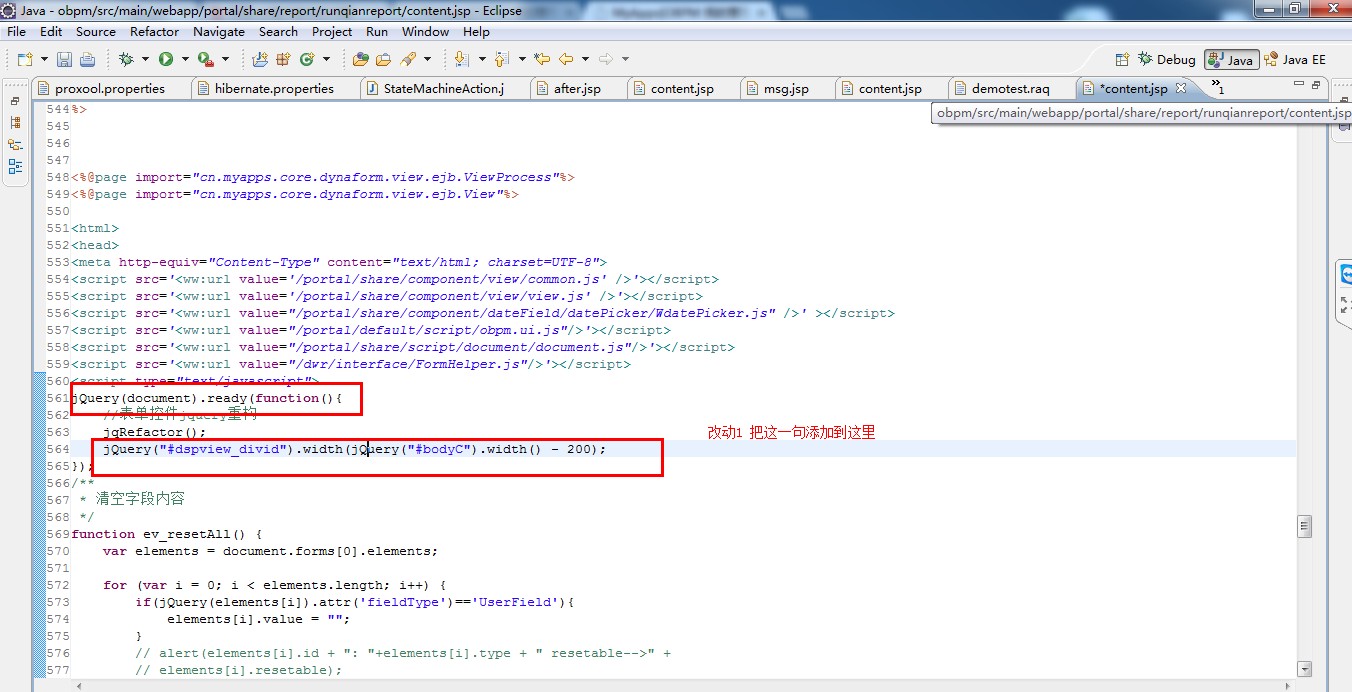Jump to Last Edit Location icon
Screen dimensions: 1352x692
point(542,59)
